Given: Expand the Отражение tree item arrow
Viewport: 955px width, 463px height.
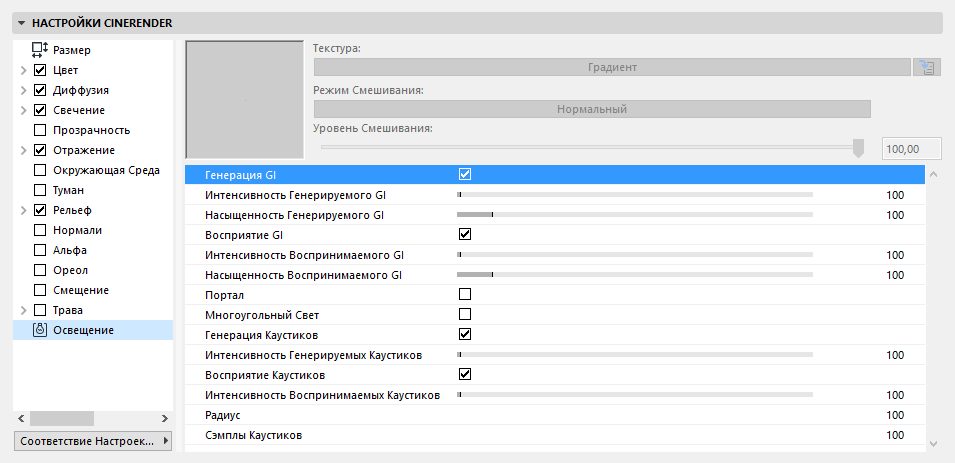Looking at the screenshot, I should 23,150.
